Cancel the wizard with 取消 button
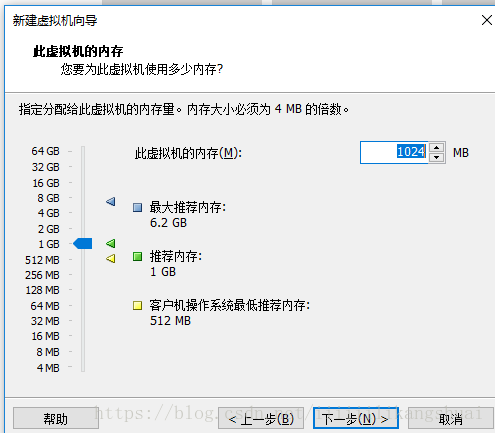The image size is (495, 433). tap(451, 418)
